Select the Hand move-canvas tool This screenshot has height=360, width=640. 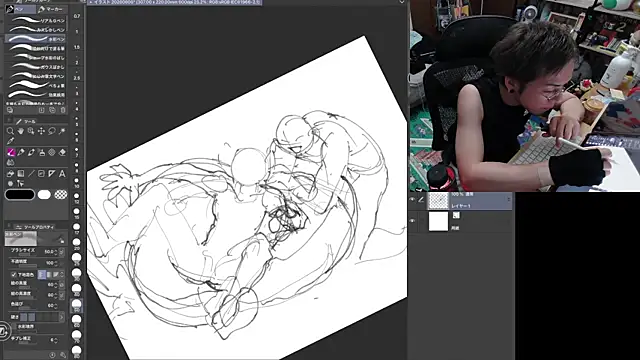tap(20, 131)
